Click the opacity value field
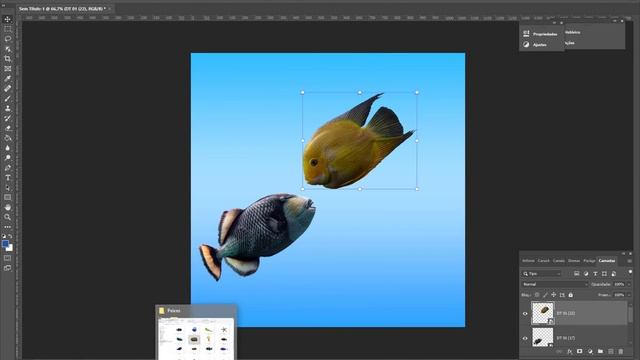 click(619, 284)
